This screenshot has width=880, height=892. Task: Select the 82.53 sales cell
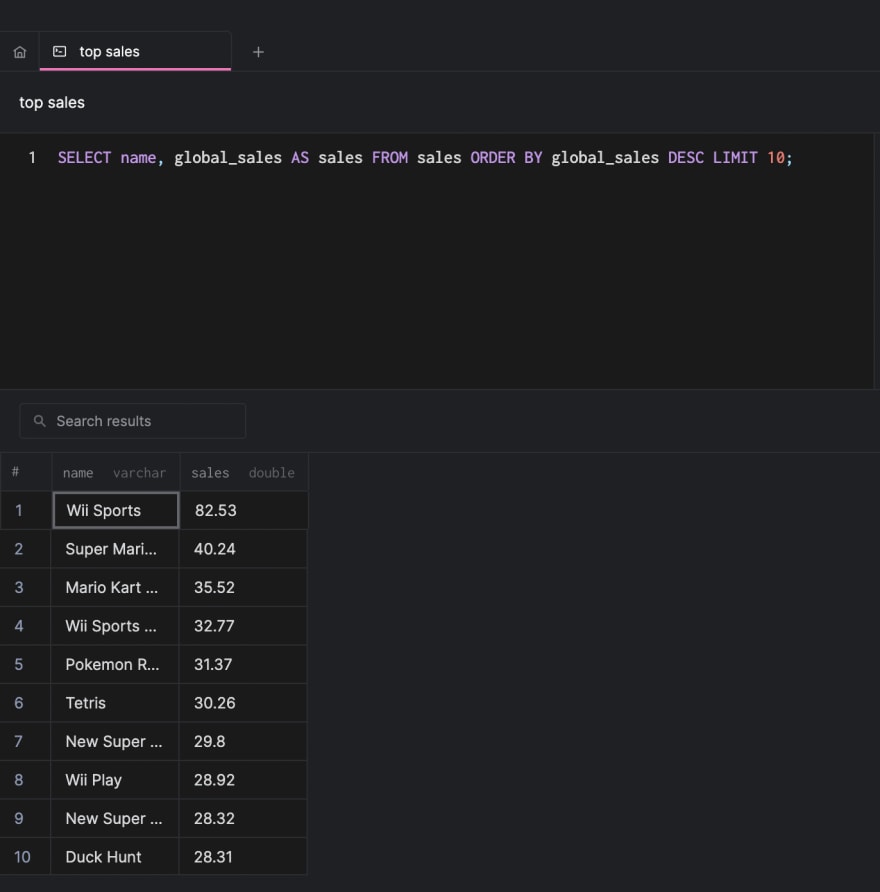pos(243,510)
